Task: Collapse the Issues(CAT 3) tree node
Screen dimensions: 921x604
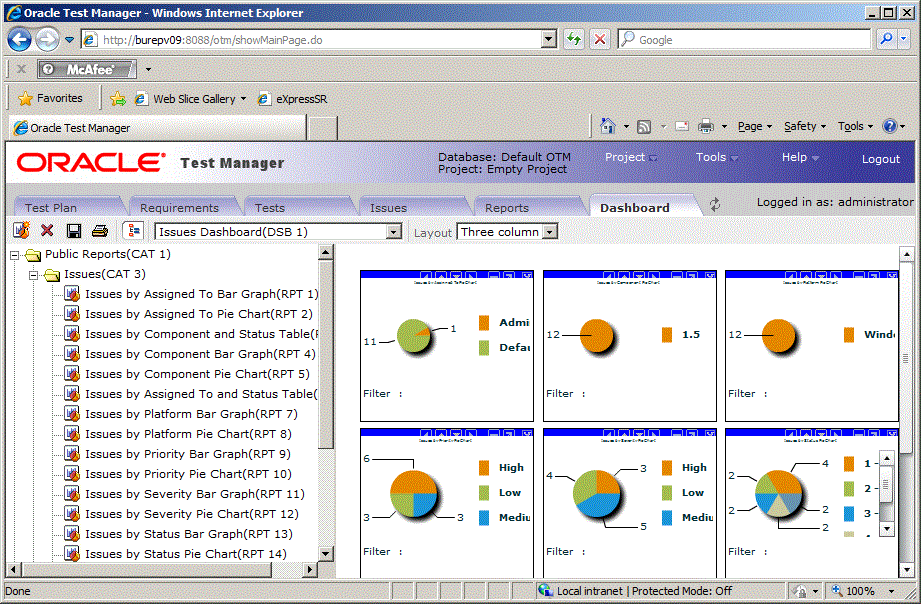Action: click(33, 275)
